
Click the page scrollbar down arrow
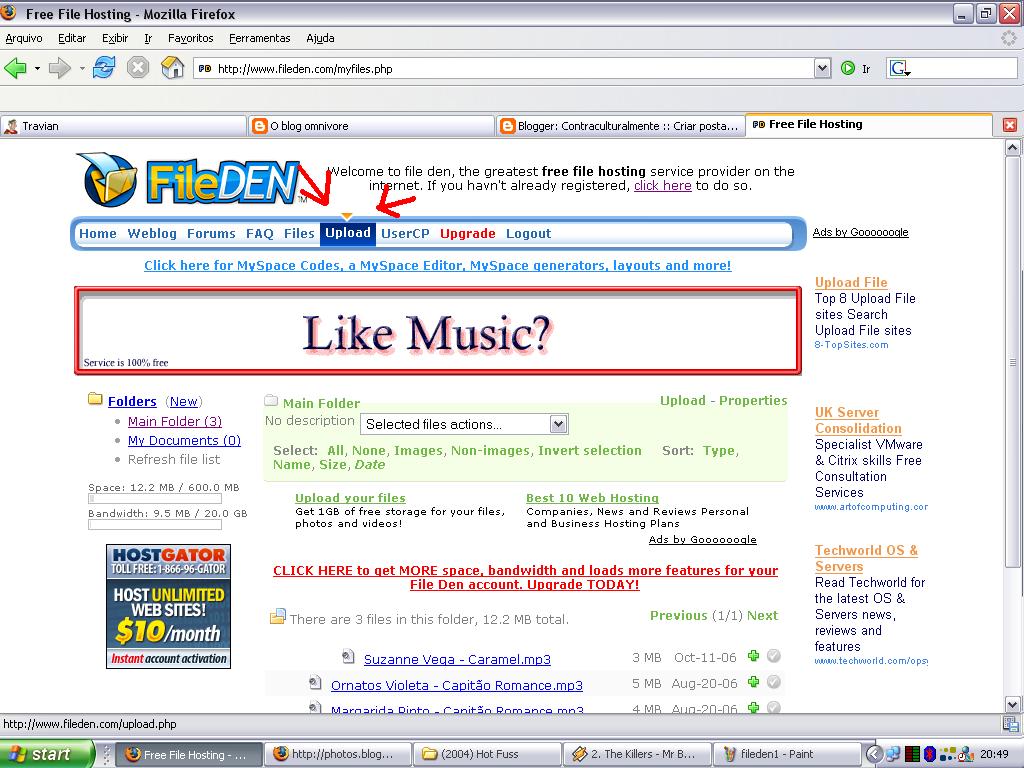(1012, 704)
